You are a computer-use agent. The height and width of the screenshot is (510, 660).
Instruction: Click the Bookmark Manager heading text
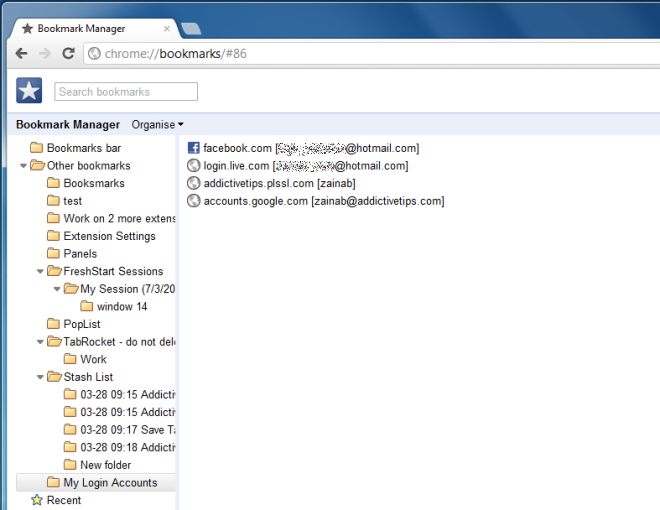point(68,125)
